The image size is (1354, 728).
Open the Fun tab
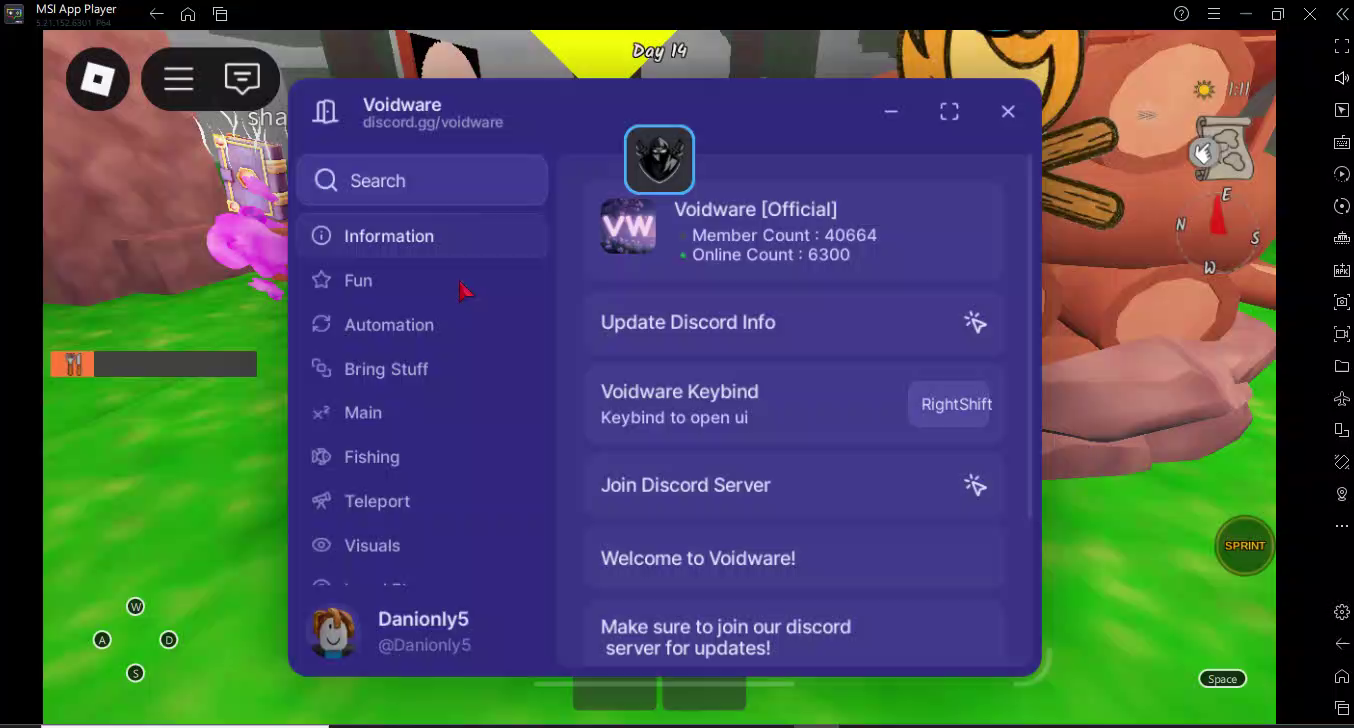(x=422, y=281)
